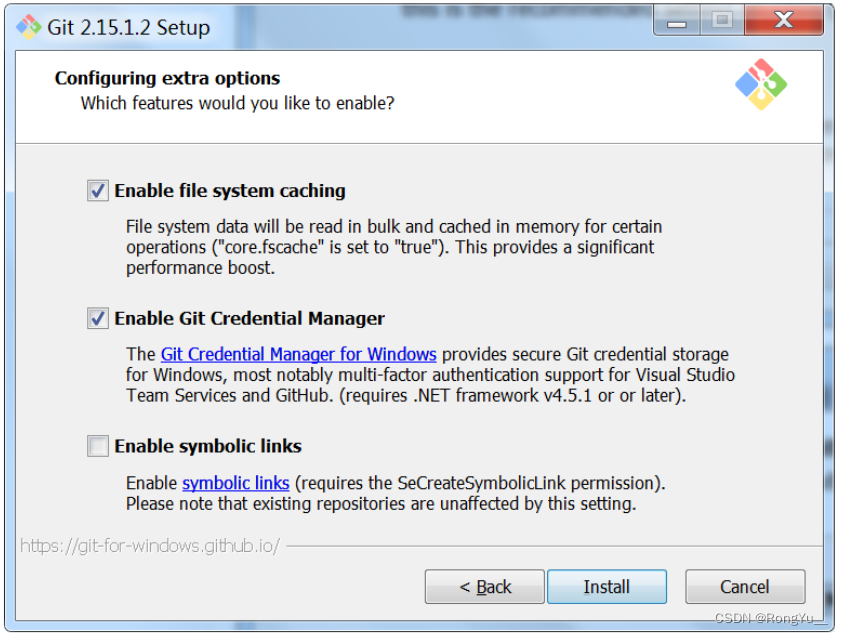
Task: Click the disabled maximize window button
Action: click(x=722, y=21)
